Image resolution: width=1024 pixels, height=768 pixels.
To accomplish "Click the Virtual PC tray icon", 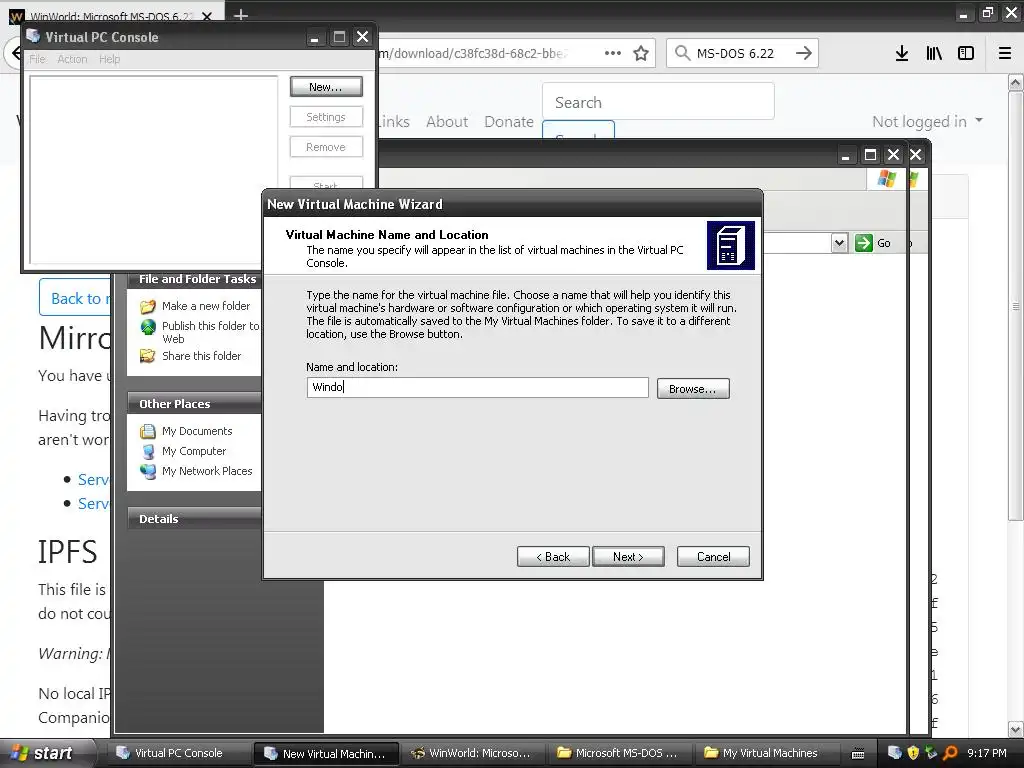I will pos(895,753).
